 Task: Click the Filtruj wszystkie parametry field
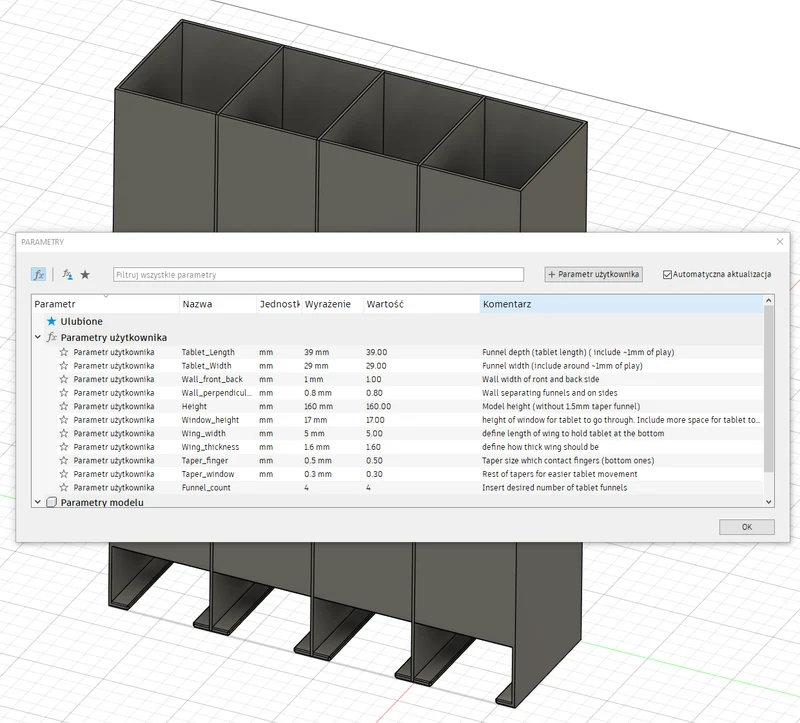318,275
